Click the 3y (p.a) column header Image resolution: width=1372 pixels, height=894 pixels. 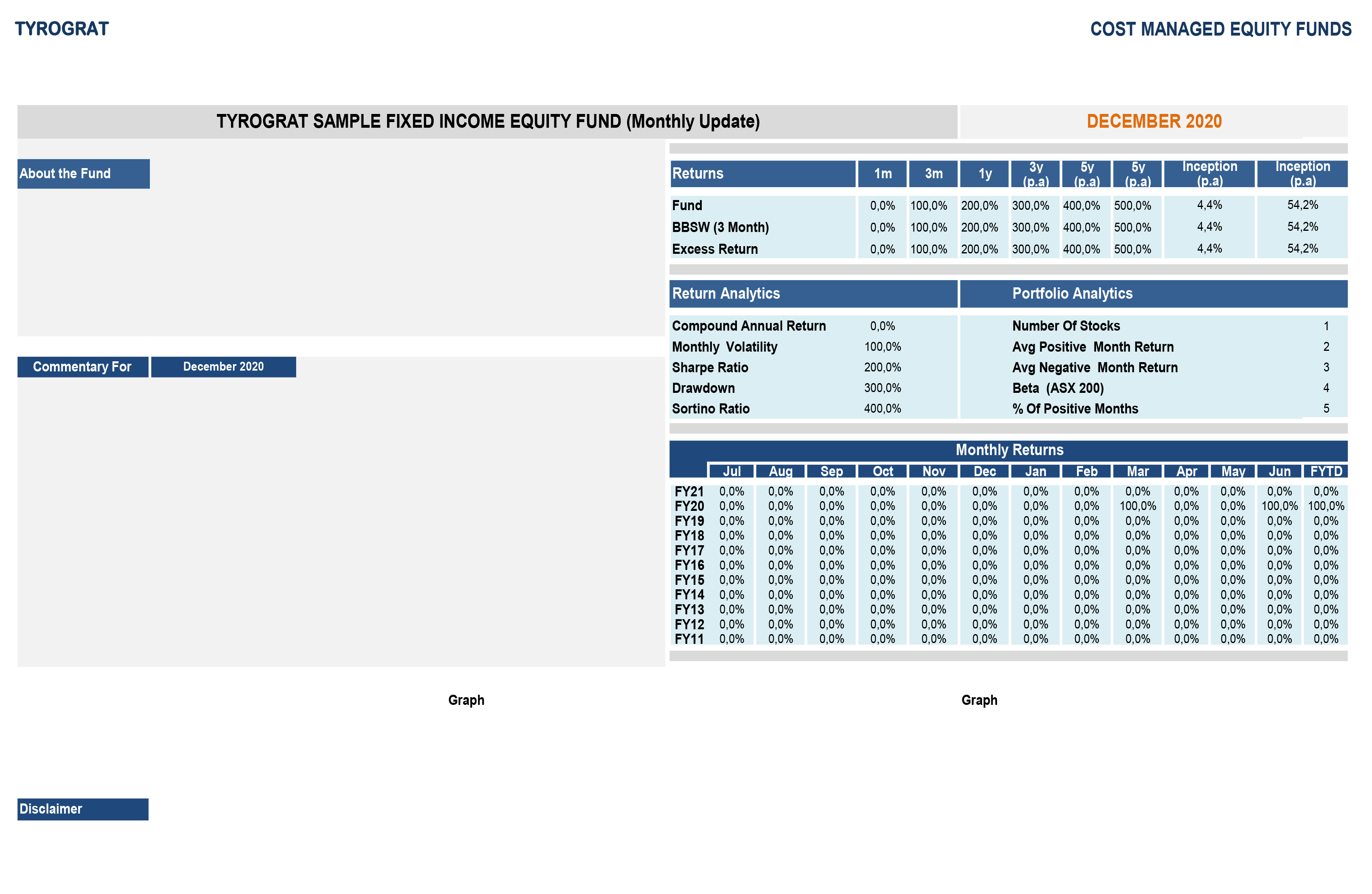point(1035,174)
